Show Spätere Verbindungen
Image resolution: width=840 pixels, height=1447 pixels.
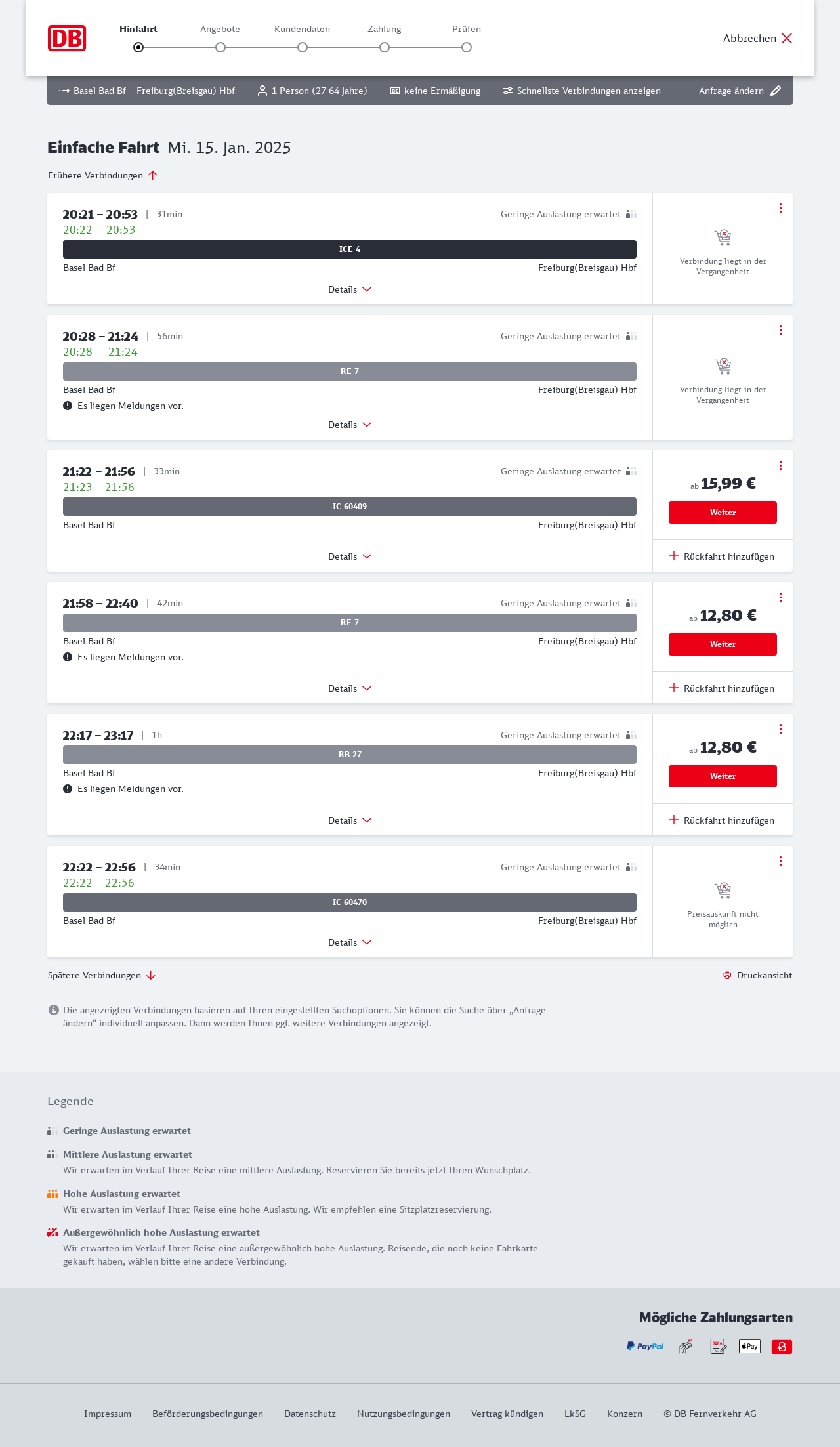(x=102, y=975)
